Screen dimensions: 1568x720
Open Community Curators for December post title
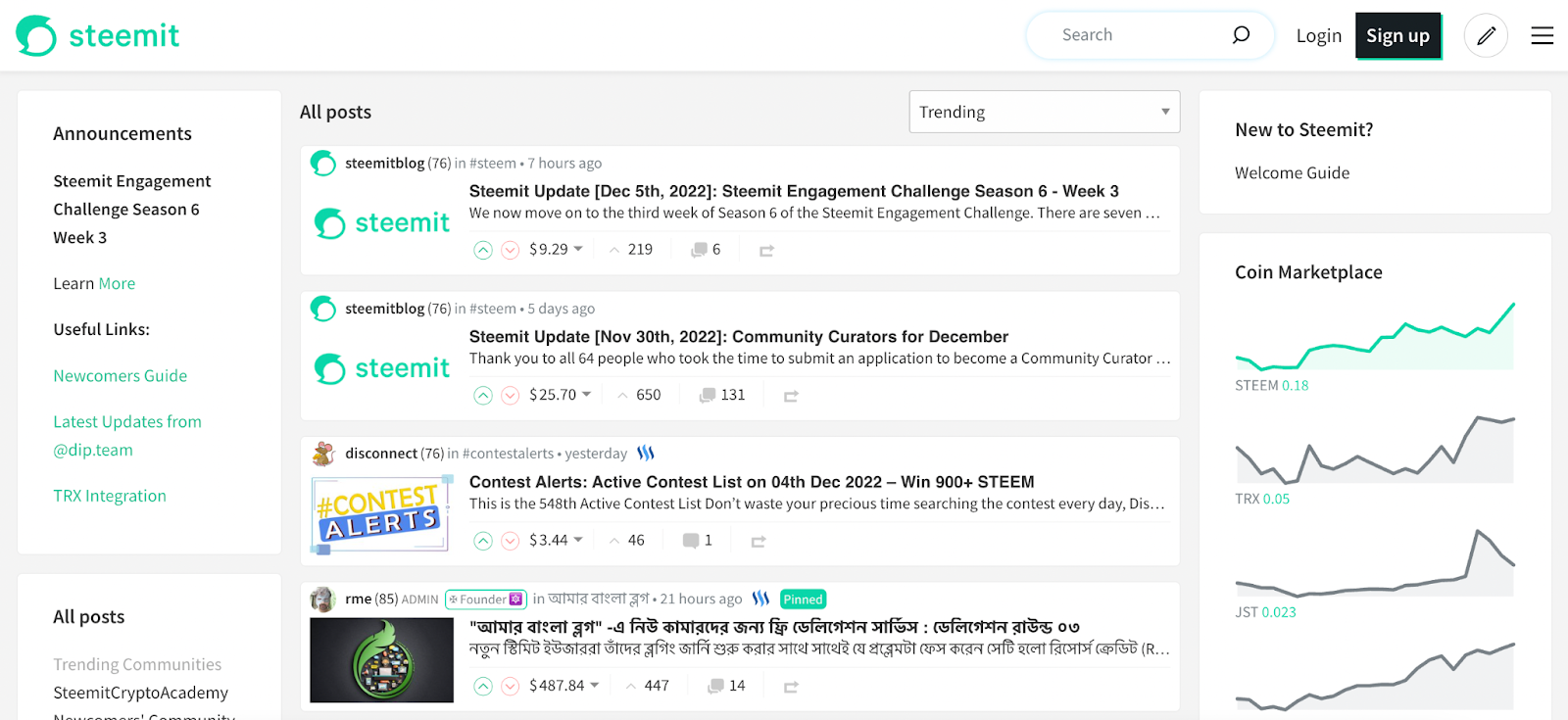739,337
